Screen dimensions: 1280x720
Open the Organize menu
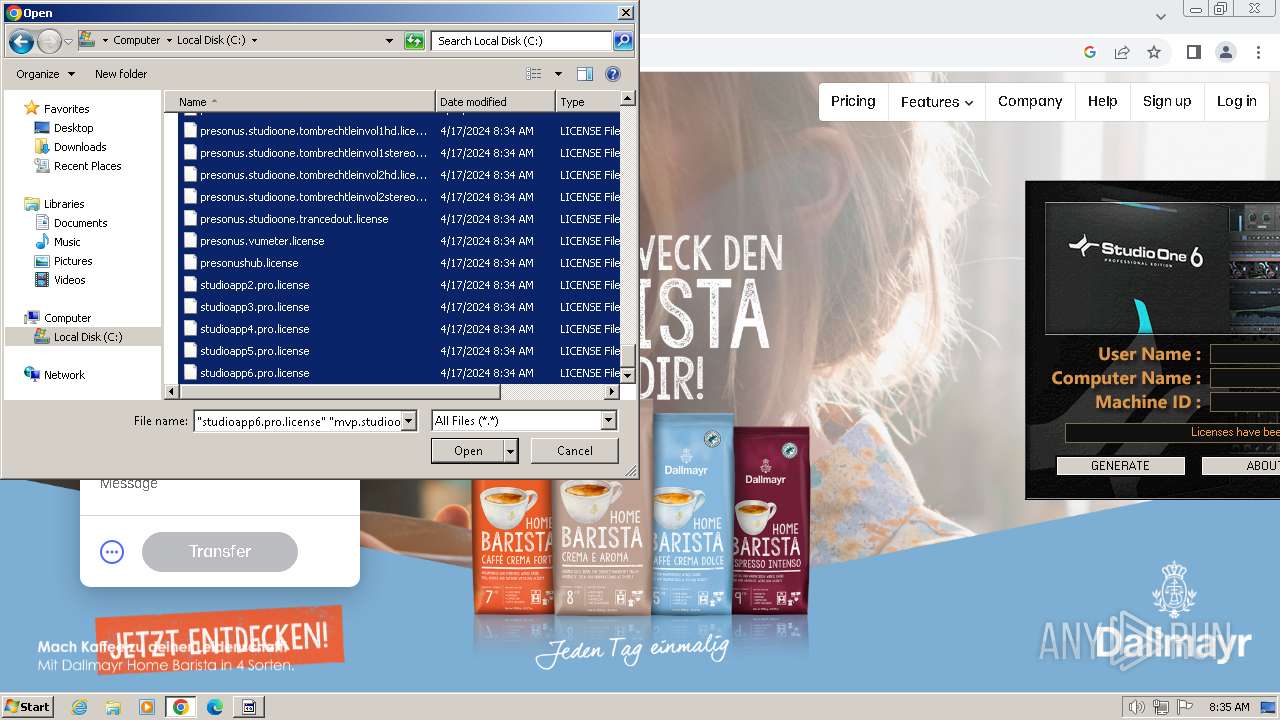coord(45,74)
